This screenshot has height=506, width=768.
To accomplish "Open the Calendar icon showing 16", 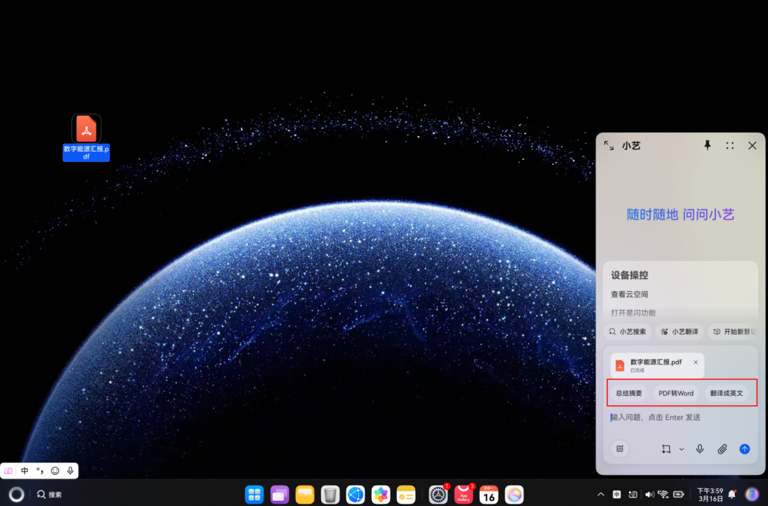I will [x=489, y=495].
